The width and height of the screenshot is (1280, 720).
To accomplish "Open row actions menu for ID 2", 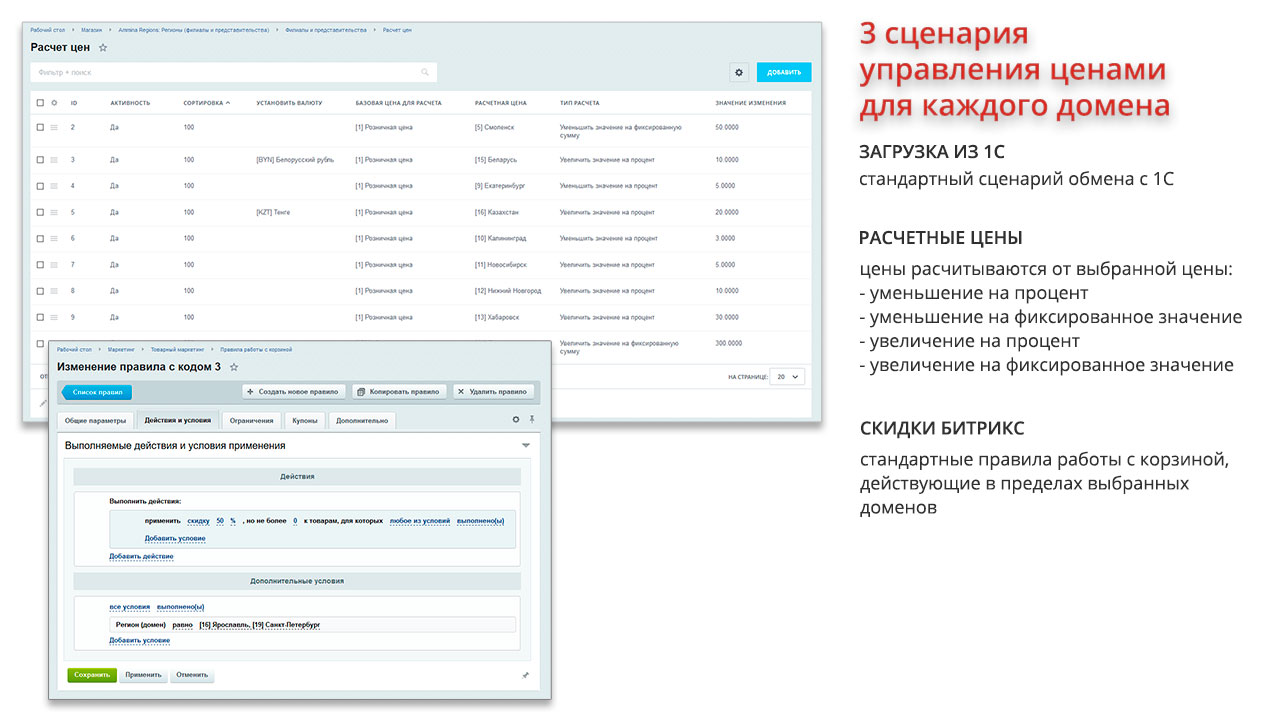I will pos(54,128).
